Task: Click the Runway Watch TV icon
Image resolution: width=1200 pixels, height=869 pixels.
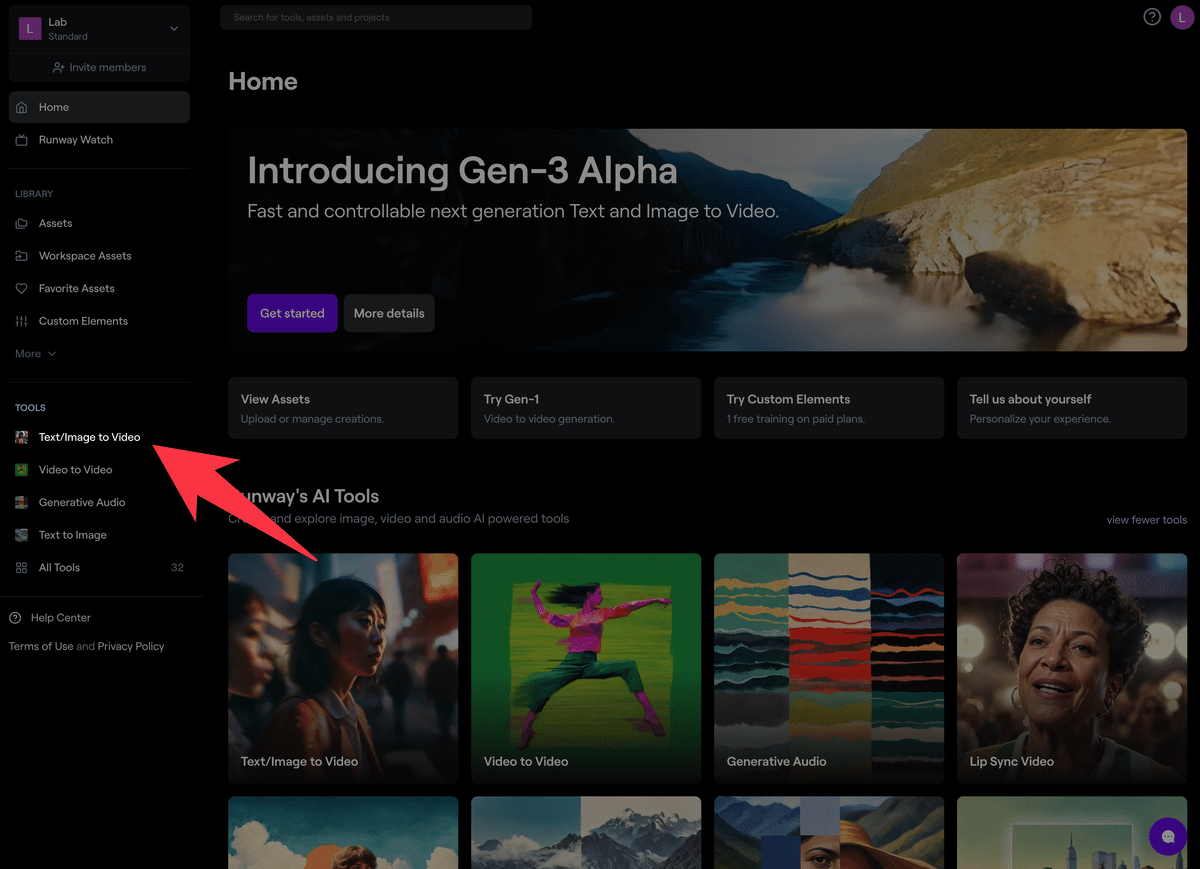Action: pos(22,140)
